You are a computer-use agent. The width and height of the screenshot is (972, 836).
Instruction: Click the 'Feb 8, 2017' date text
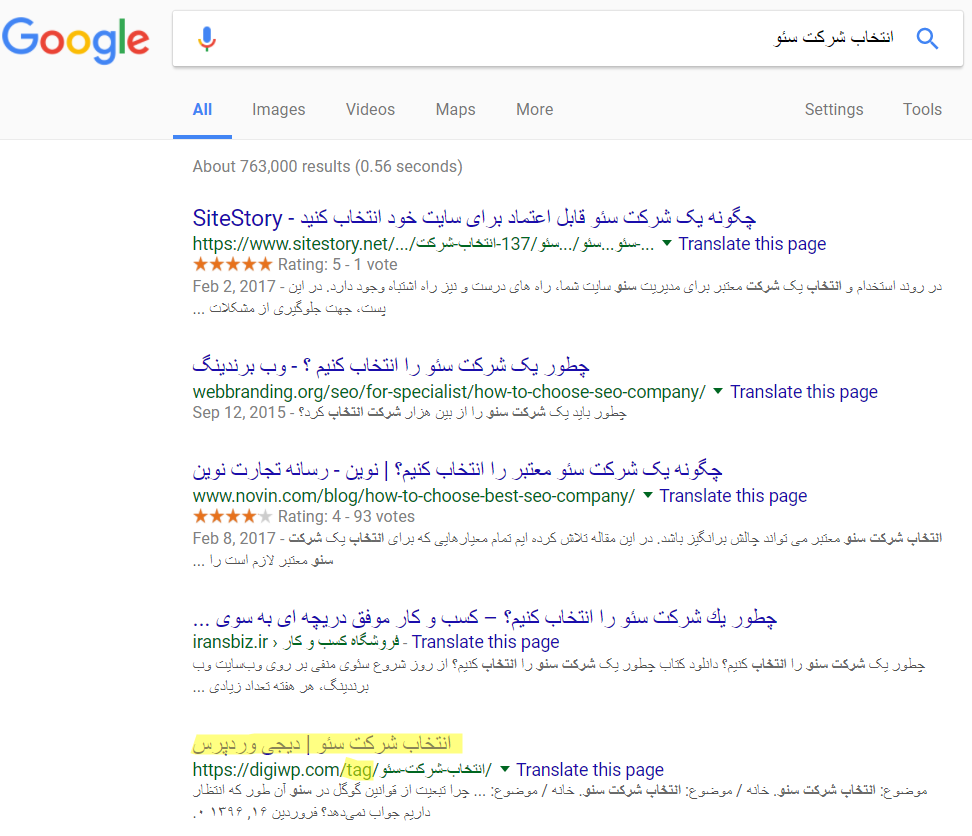234,539
